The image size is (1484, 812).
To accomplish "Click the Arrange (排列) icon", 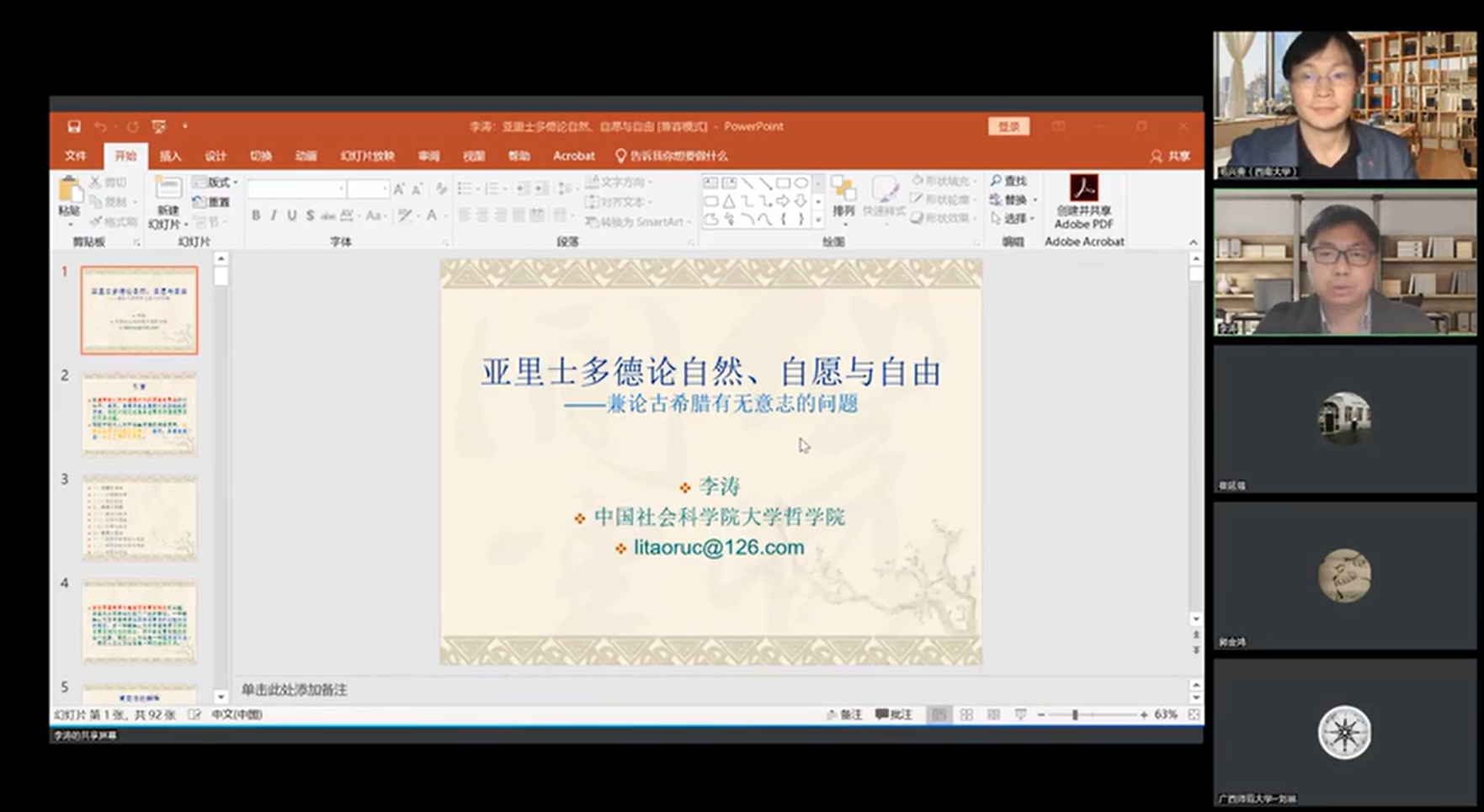I will (x=843, y=194).
